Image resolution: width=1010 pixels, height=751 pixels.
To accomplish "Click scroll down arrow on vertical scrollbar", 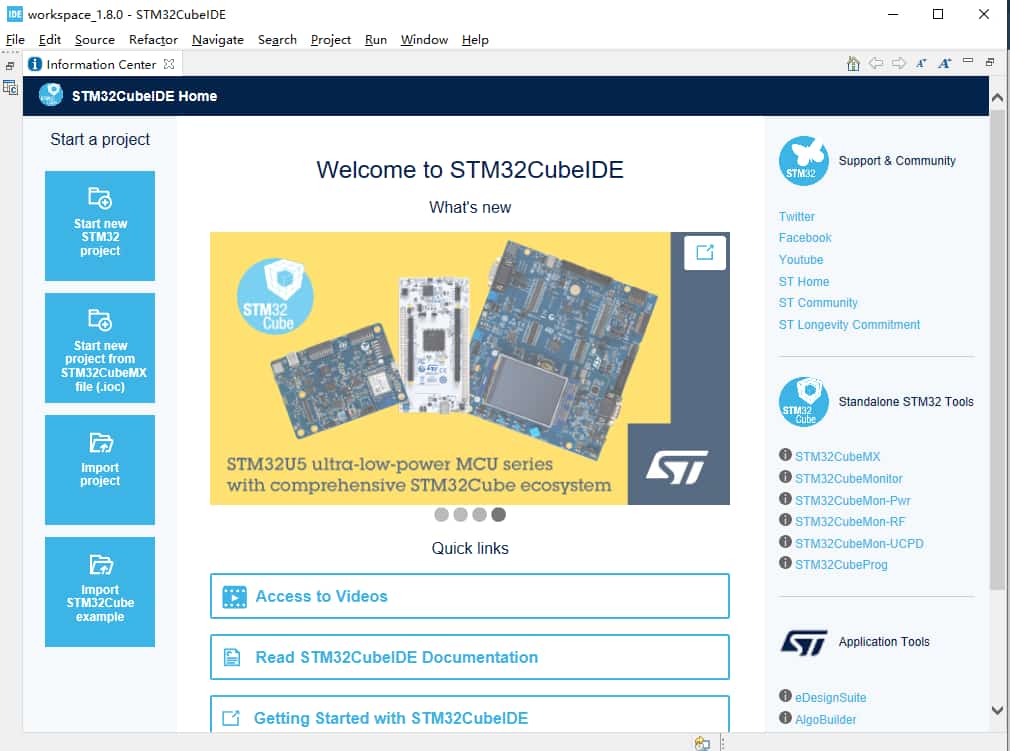I will [x=996, y=710].
